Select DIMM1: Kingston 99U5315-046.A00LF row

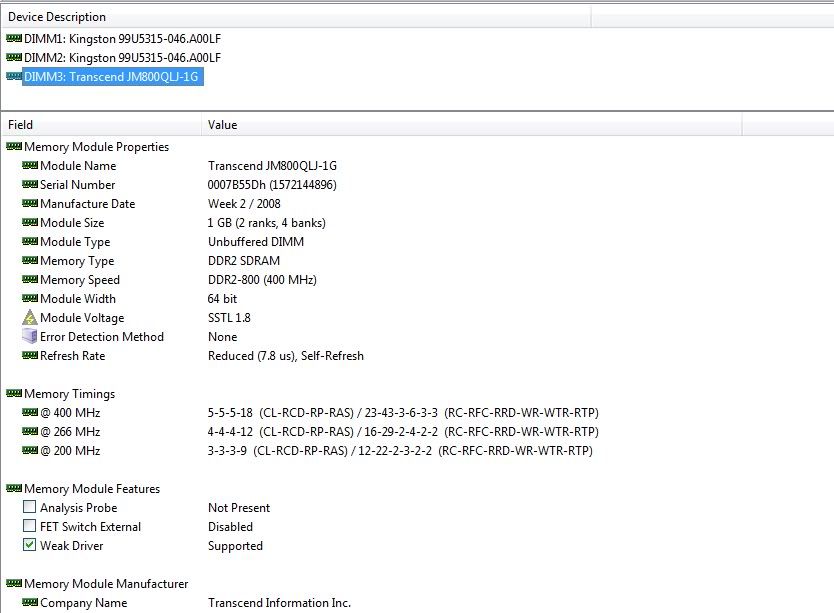click(x=122, y=39)
